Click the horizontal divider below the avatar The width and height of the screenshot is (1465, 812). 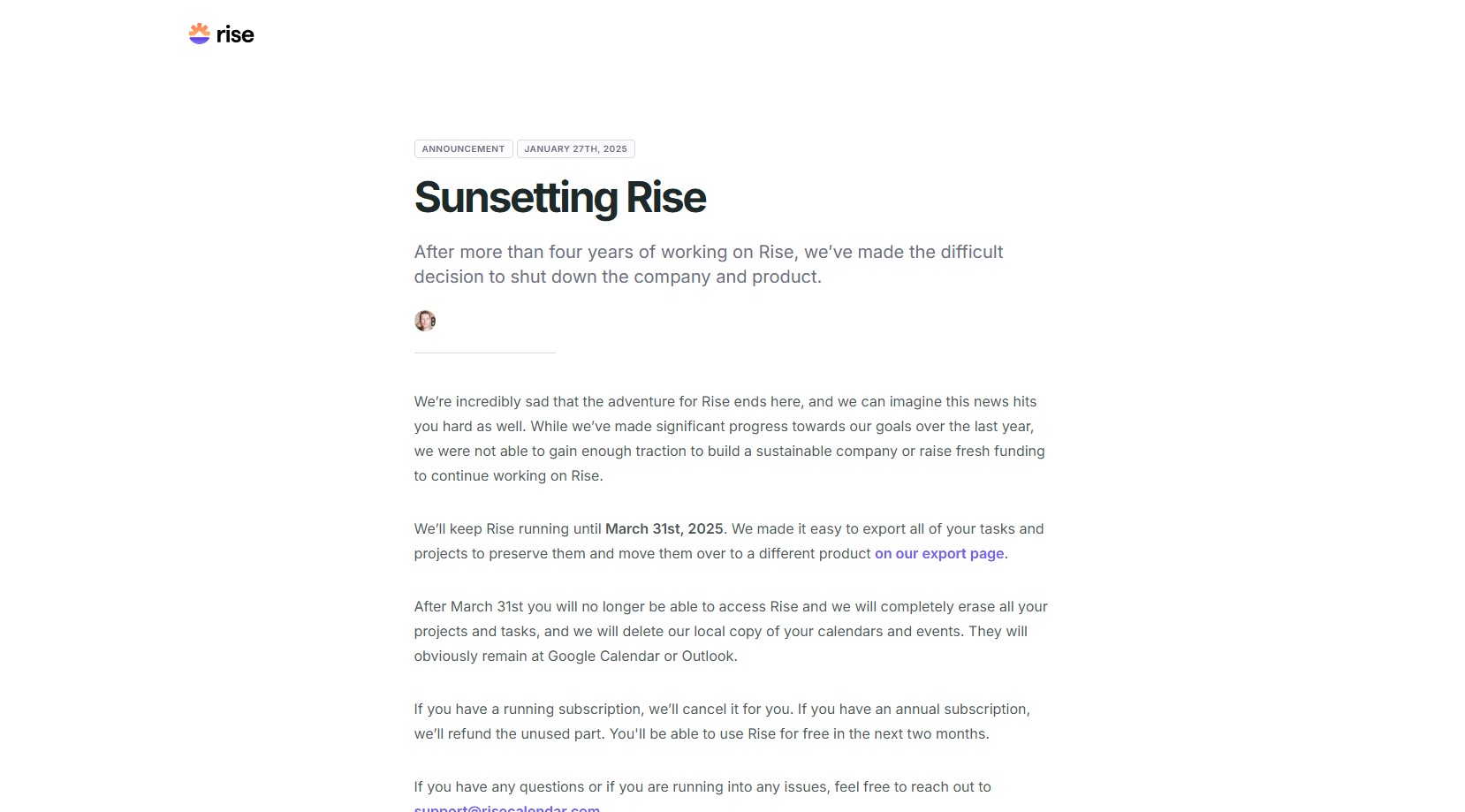[484, 353]
